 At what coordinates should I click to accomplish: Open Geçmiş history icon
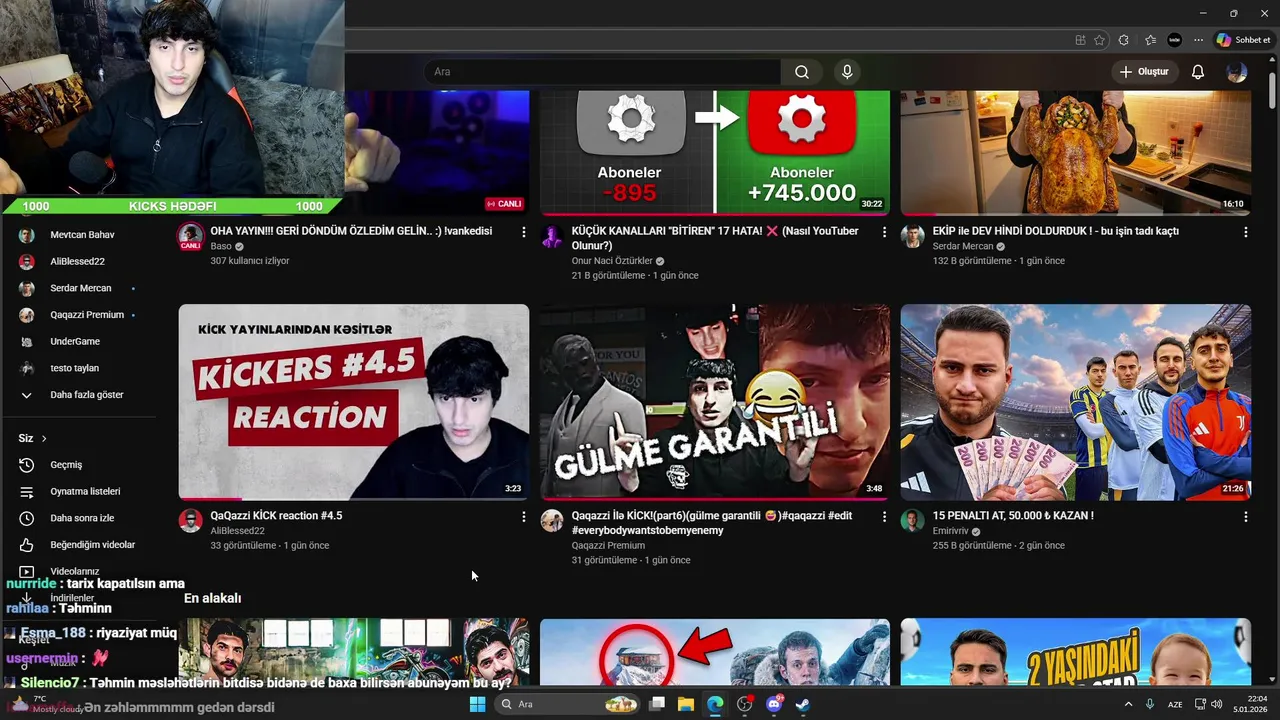[x=27, y=465]
